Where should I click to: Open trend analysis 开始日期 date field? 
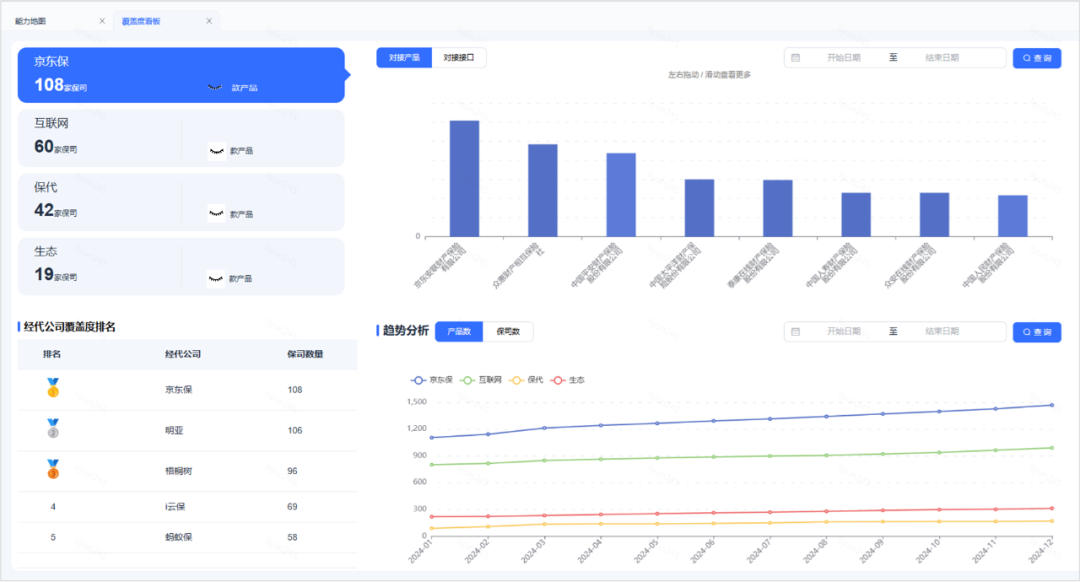pyautogui.click(x=844, y=331)
